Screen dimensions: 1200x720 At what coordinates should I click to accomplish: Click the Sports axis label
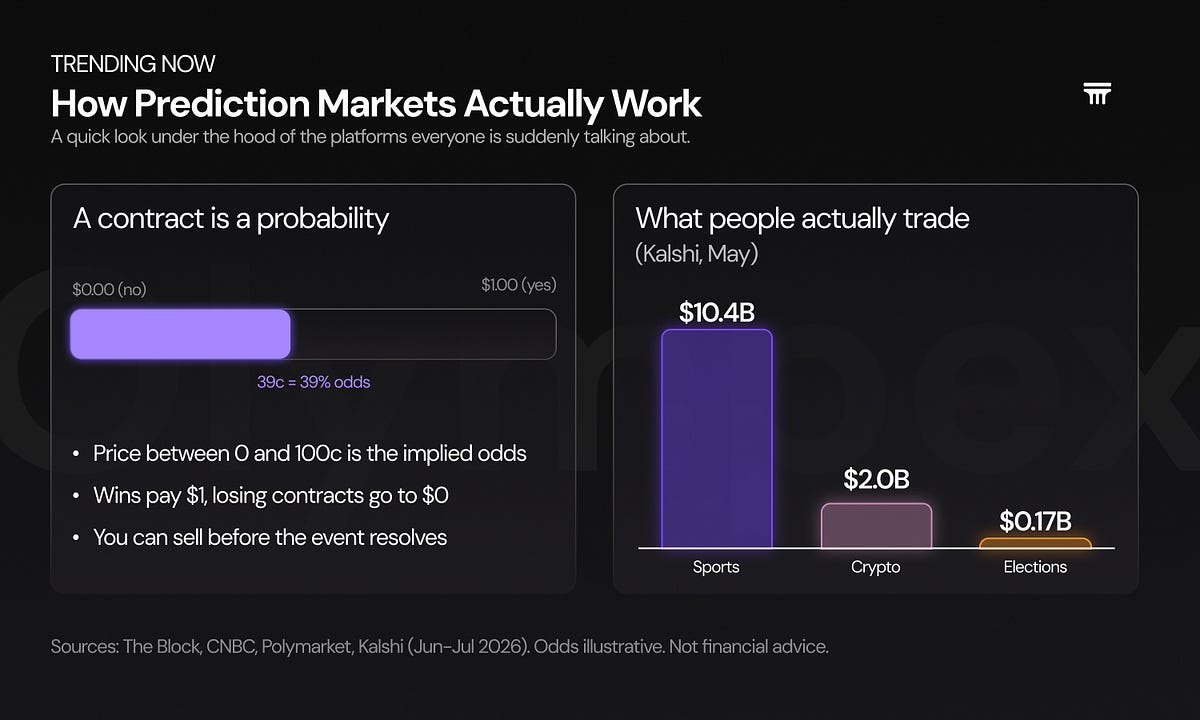click(x=716, y=567)
